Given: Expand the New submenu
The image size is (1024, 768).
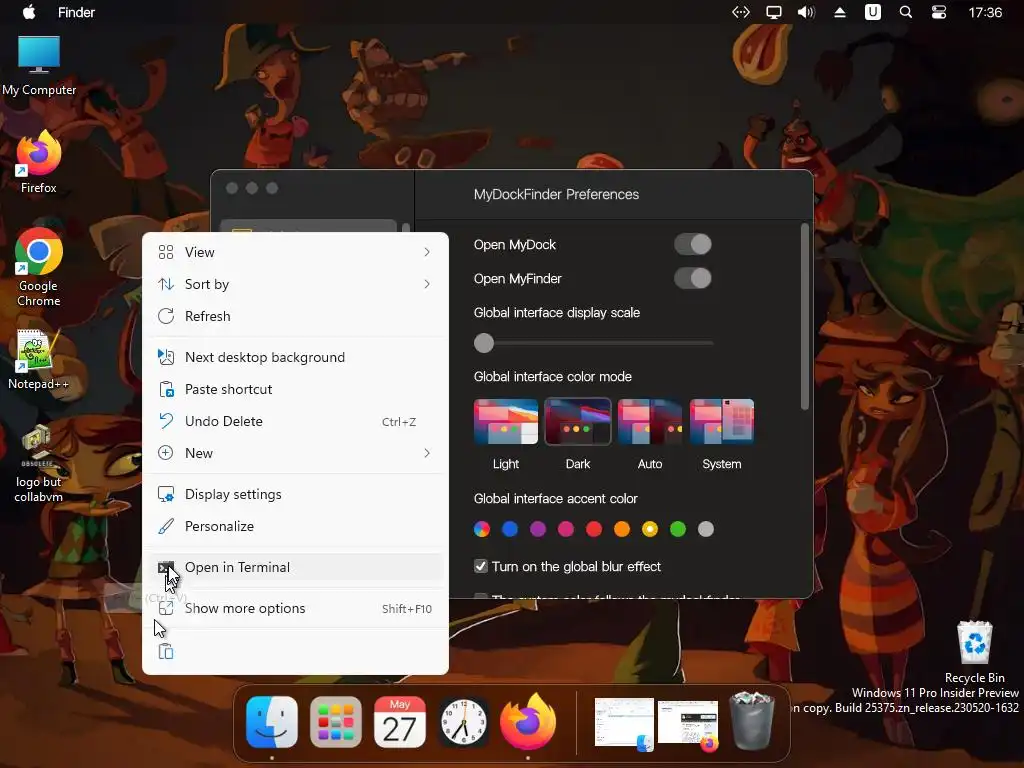Looking at the screenshot, I should pyautogui.click(x=295, y=453).
